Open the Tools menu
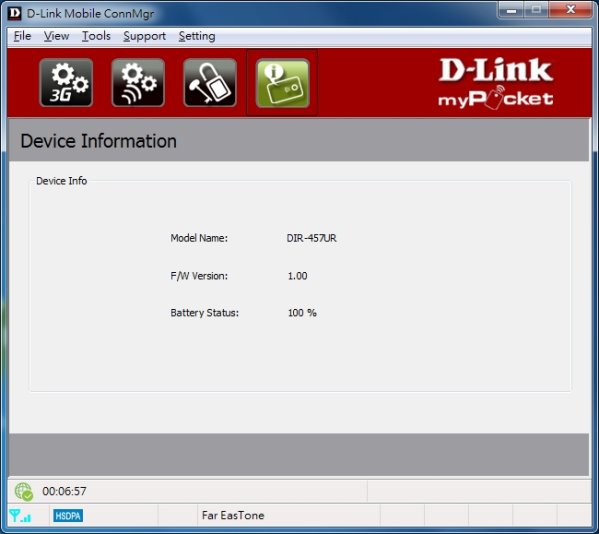Image resolution: width=599 pixels, height=534 pixels. [96, 36]
